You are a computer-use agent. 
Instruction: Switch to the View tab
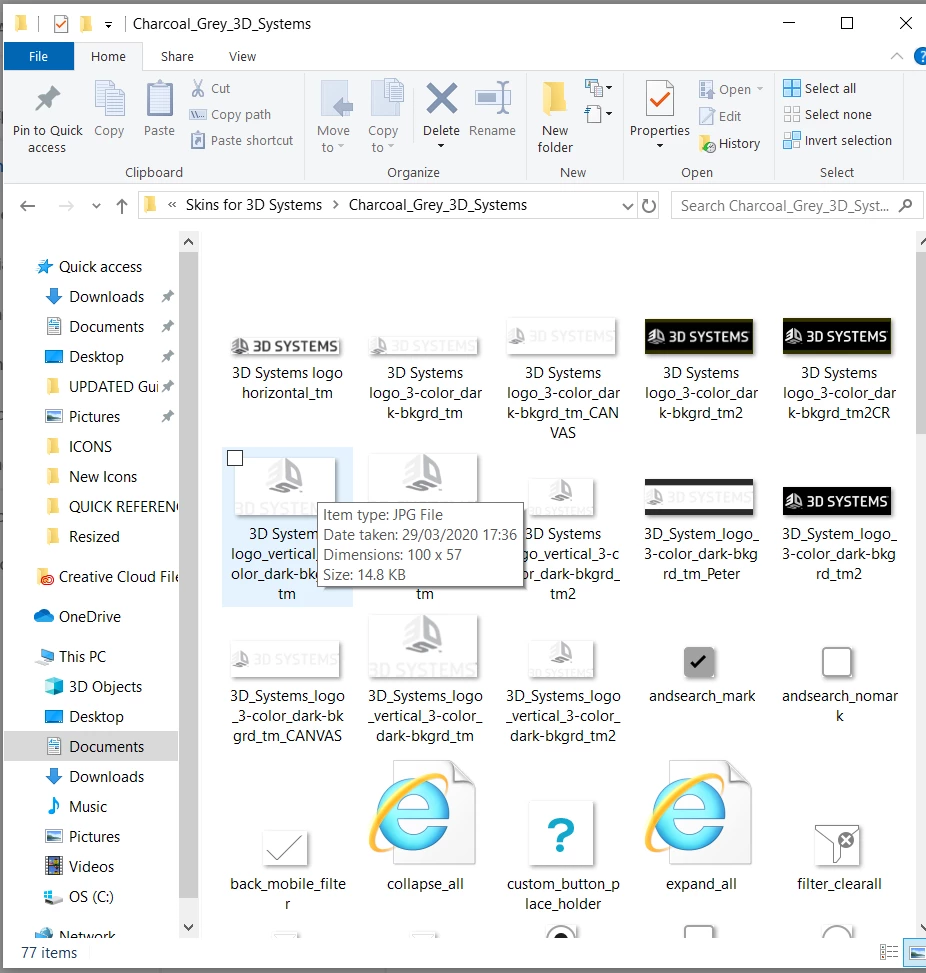click(x=242, y=56)
